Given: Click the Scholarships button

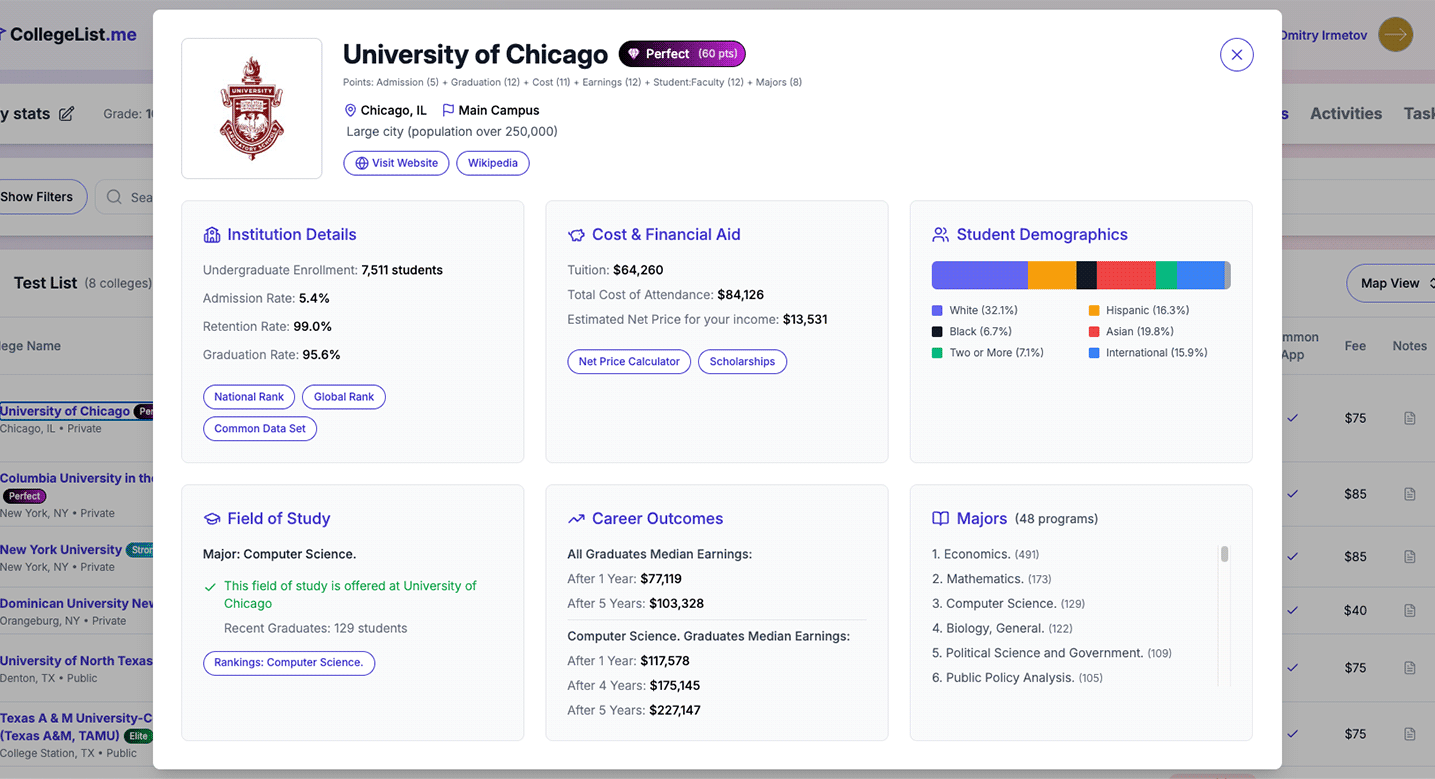Looking at the screenshot, I should coord(742,362).
